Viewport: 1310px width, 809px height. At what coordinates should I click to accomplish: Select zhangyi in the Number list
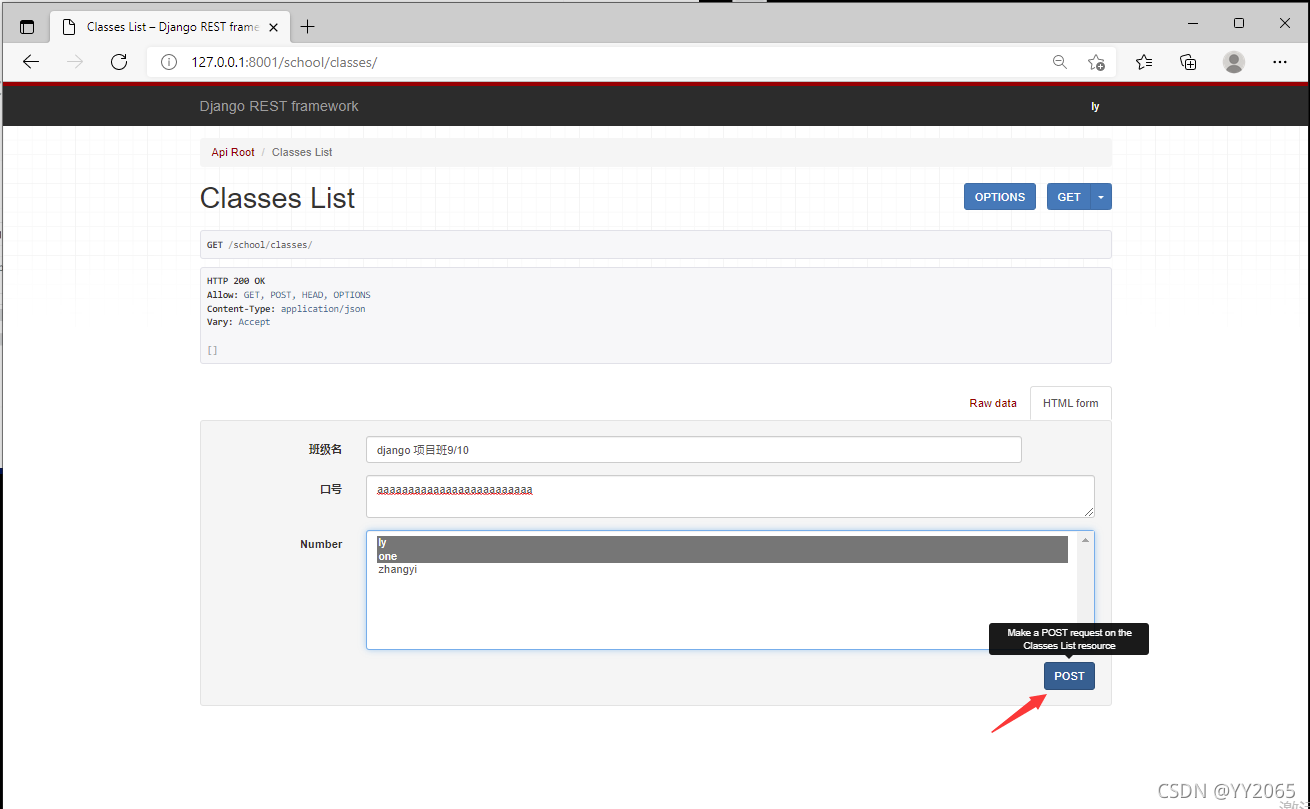[722, 570]
